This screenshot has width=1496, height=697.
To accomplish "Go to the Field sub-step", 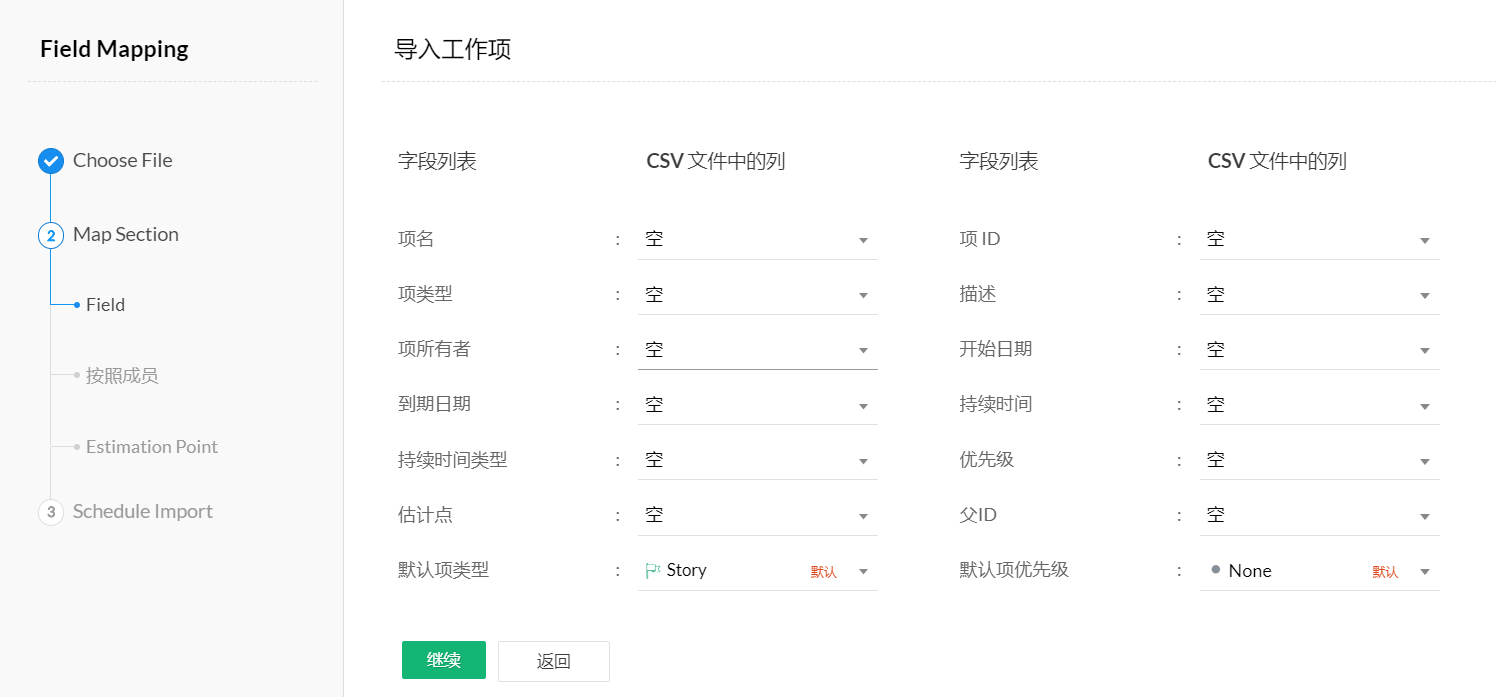I will pos(105,305).
